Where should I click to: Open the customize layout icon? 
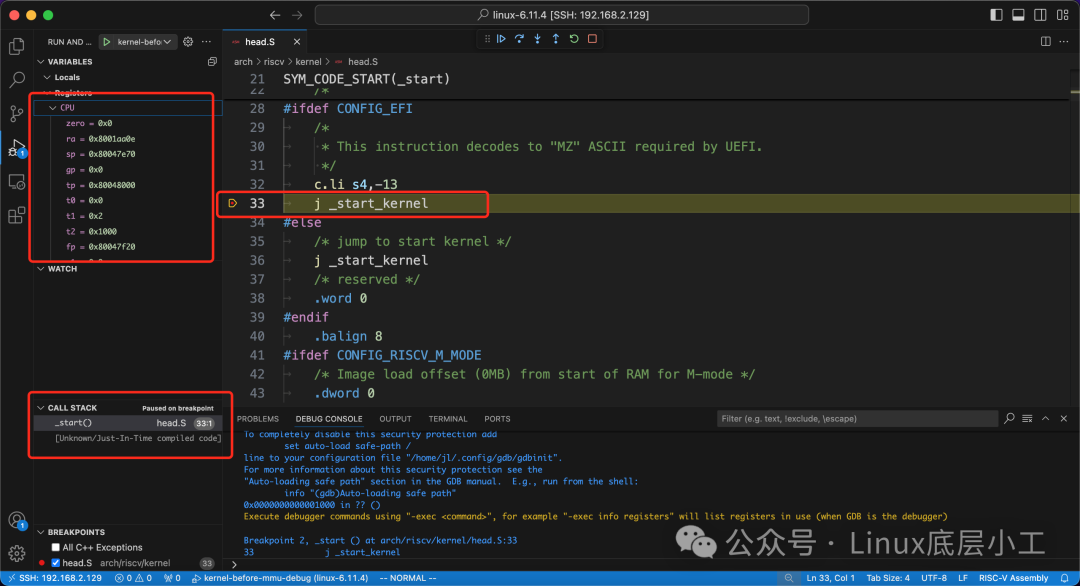[x=1063, y=15]
